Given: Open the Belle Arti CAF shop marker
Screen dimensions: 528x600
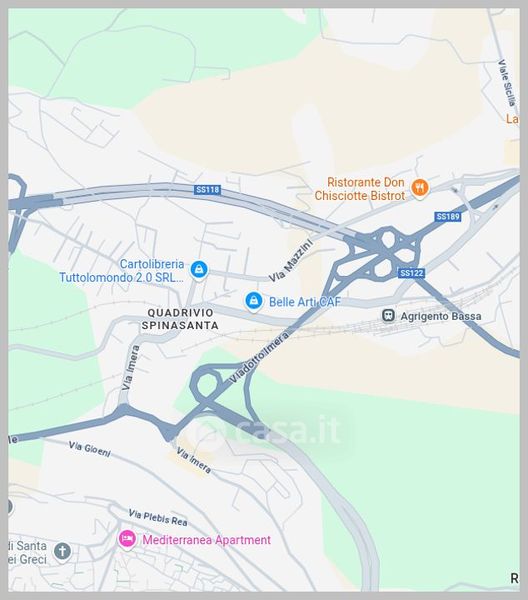Looking at the screenshot, I should pyautogui.click(x=254, y=301).
